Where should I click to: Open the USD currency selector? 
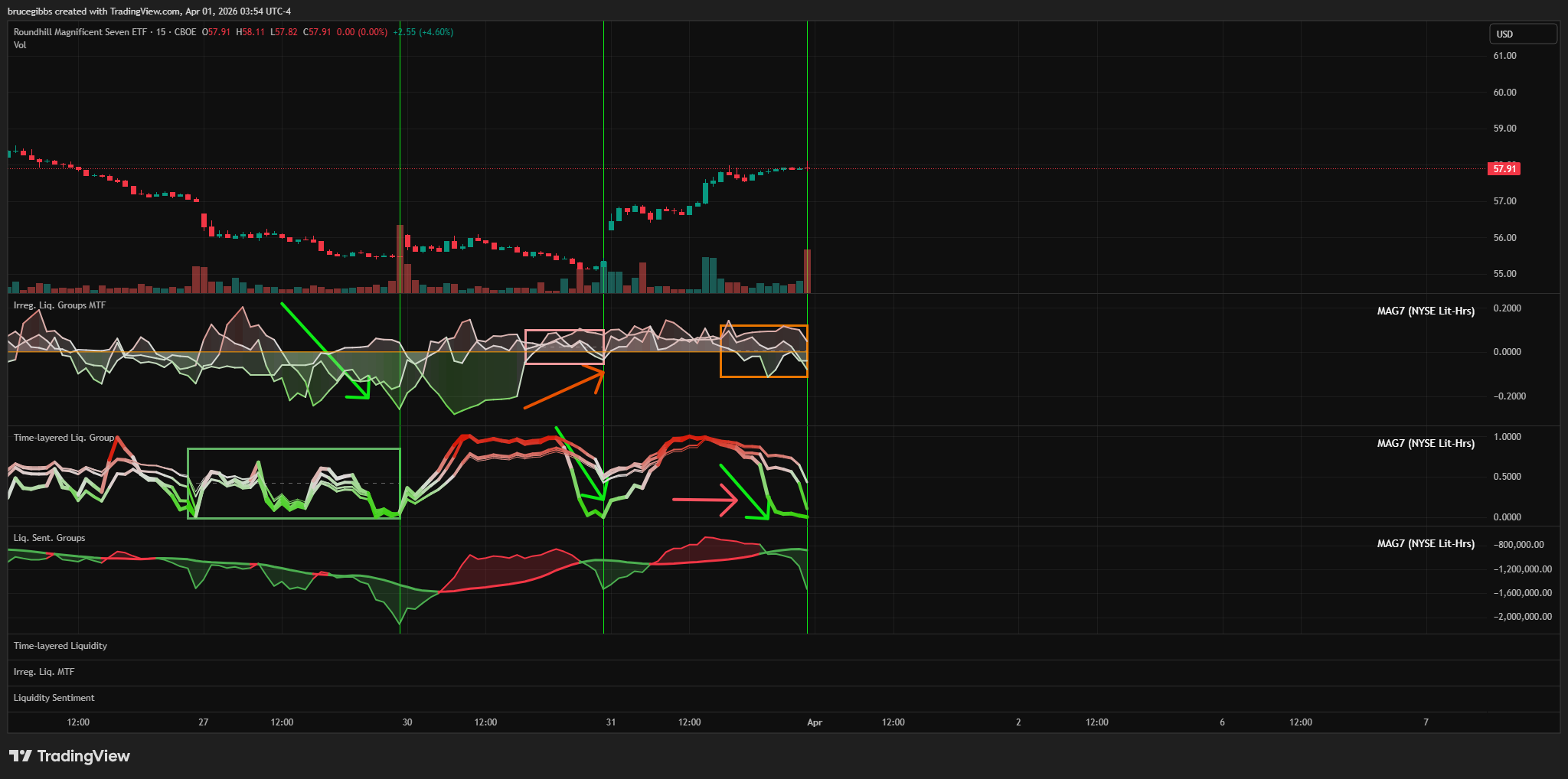(x=1522, y=34)
